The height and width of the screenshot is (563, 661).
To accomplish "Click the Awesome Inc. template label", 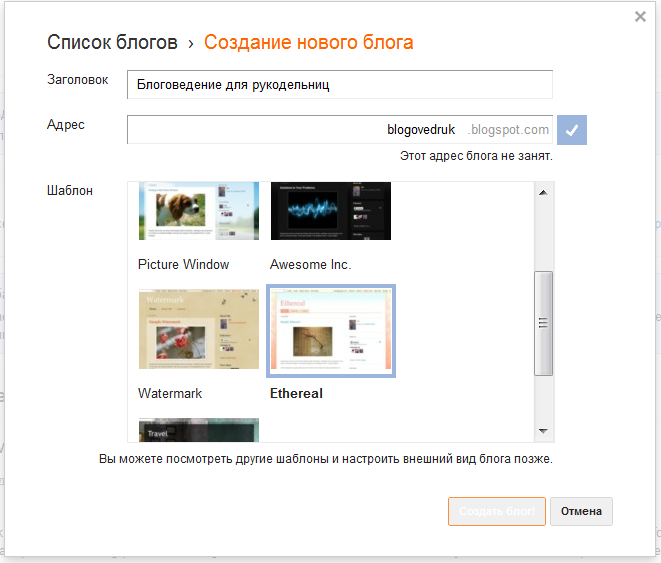I will pos(310,265).
